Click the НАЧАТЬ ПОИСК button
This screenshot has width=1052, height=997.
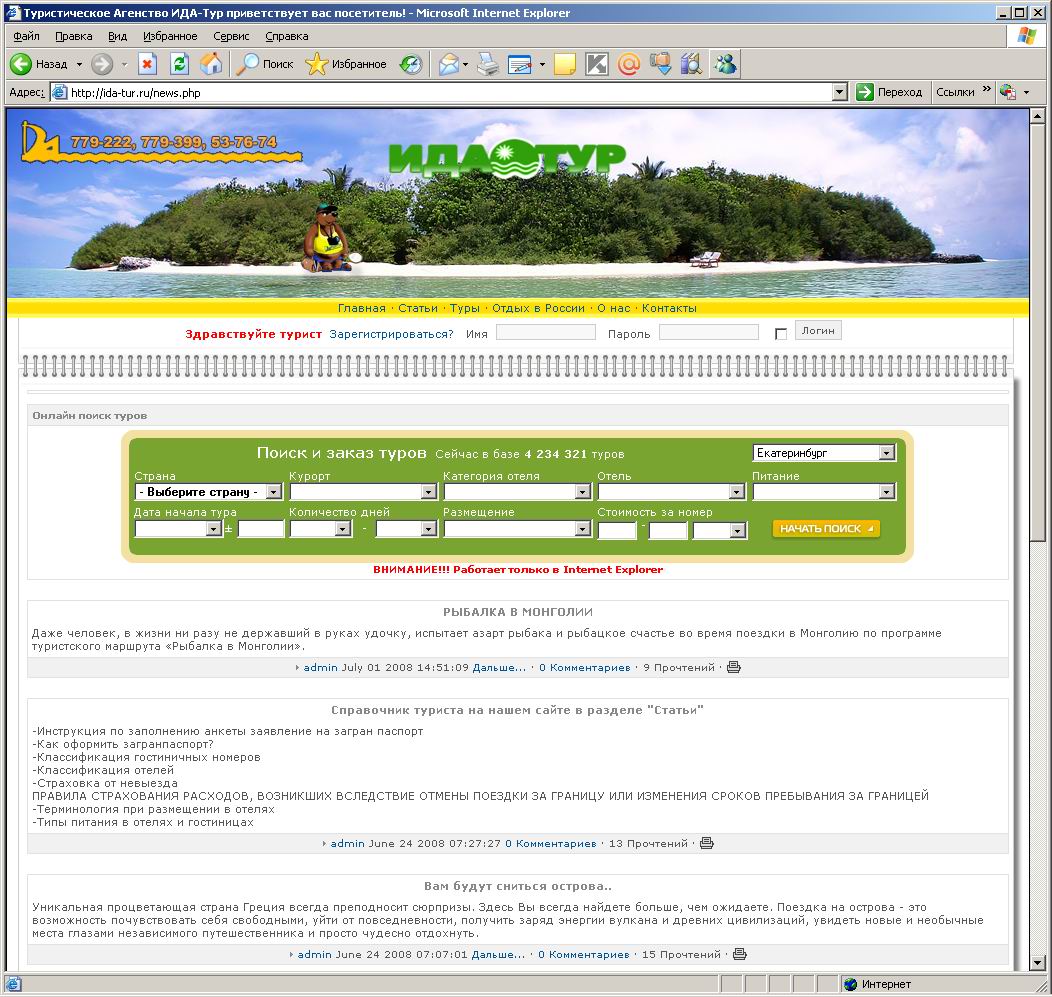(x=826, y=529)
